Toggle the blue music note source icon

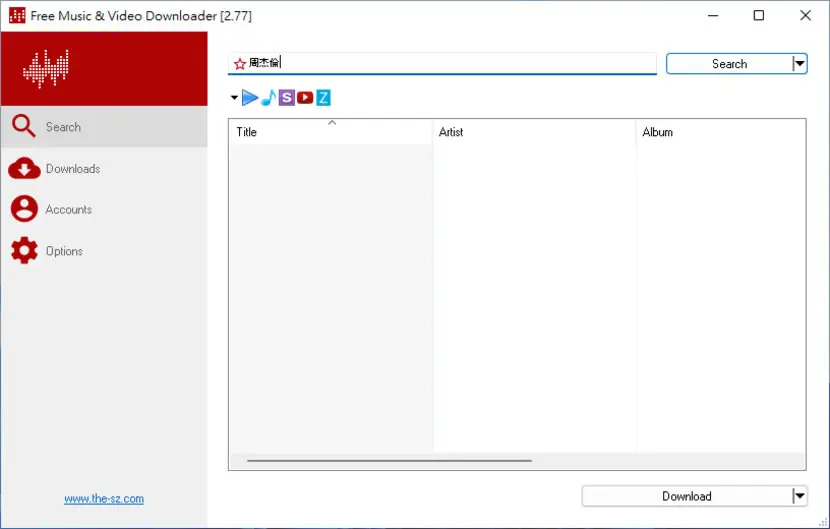(x=269, y=97)
